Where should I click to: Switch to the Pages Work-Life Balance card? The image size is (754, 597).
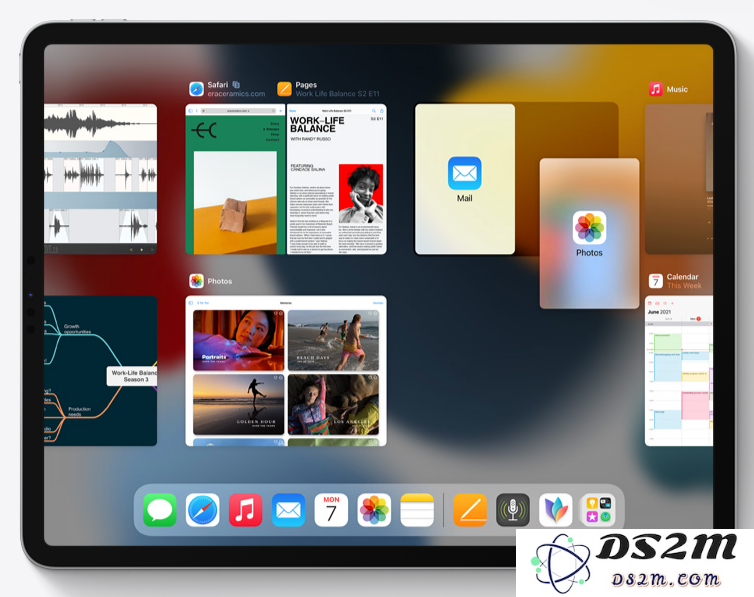pyautogui.click(x=337, y=179)
